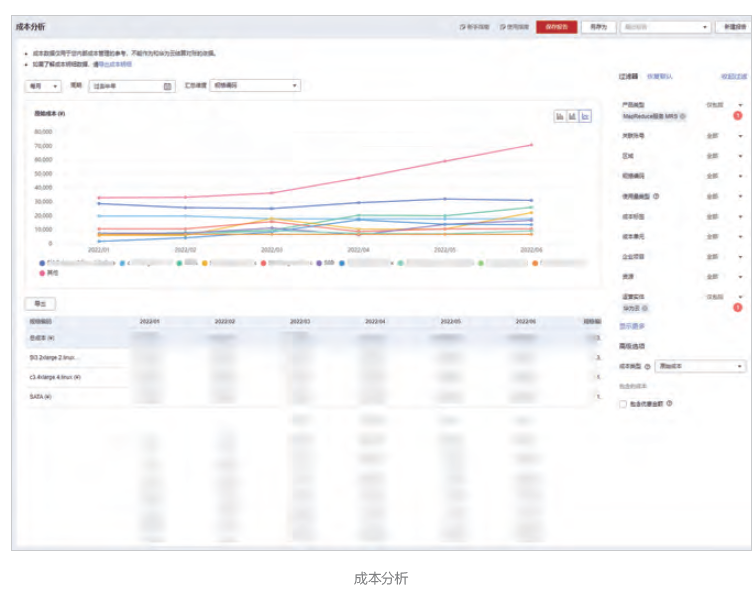This screenshot has height=600, width=756.
Task: Remove the 华为云 filter tag
Action: point(645,308)
